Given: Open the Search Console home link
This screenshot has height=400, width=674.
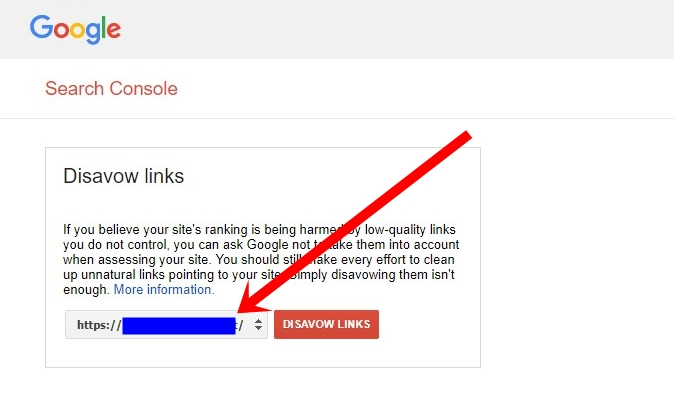Looking at the screenshot, I should click(x=111, y=89).
